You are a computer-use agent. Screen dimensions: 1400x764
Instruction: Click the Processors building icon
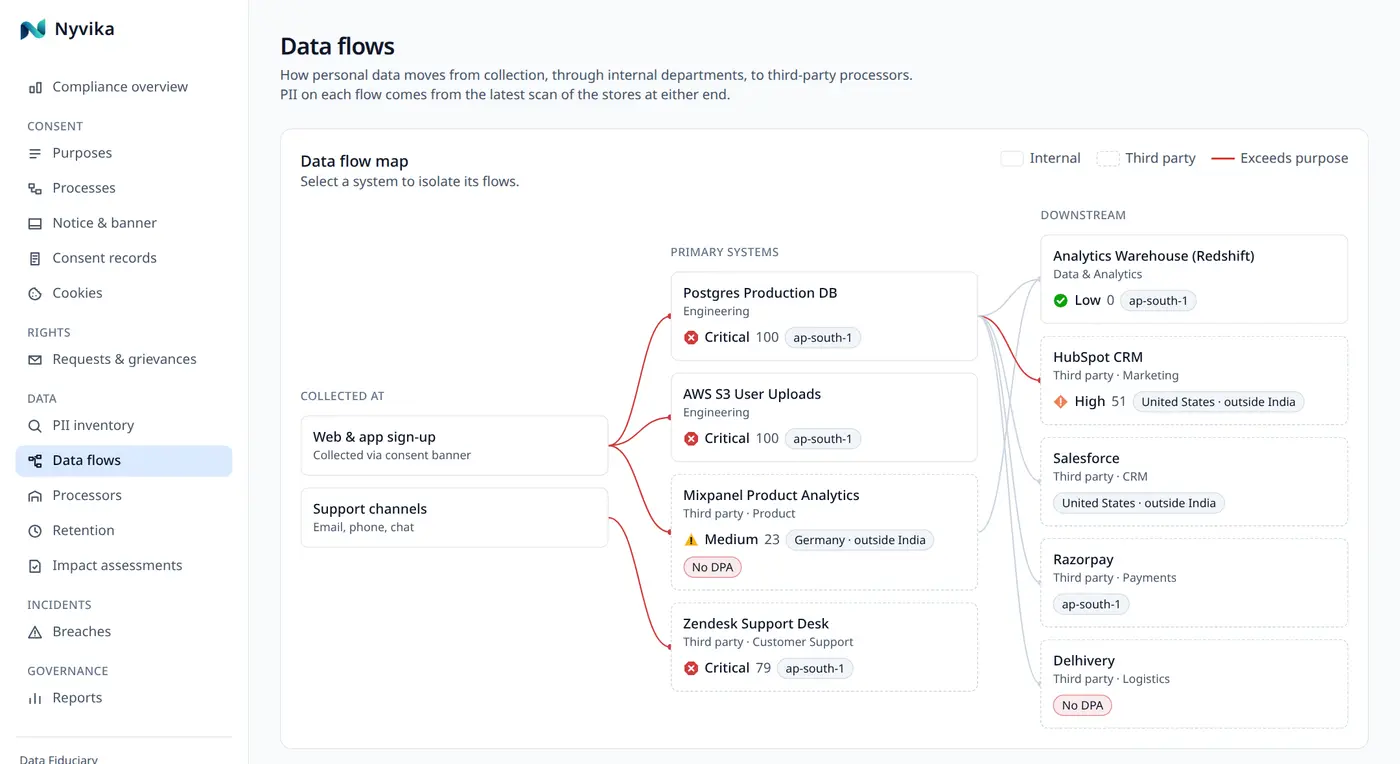[35, 495]
